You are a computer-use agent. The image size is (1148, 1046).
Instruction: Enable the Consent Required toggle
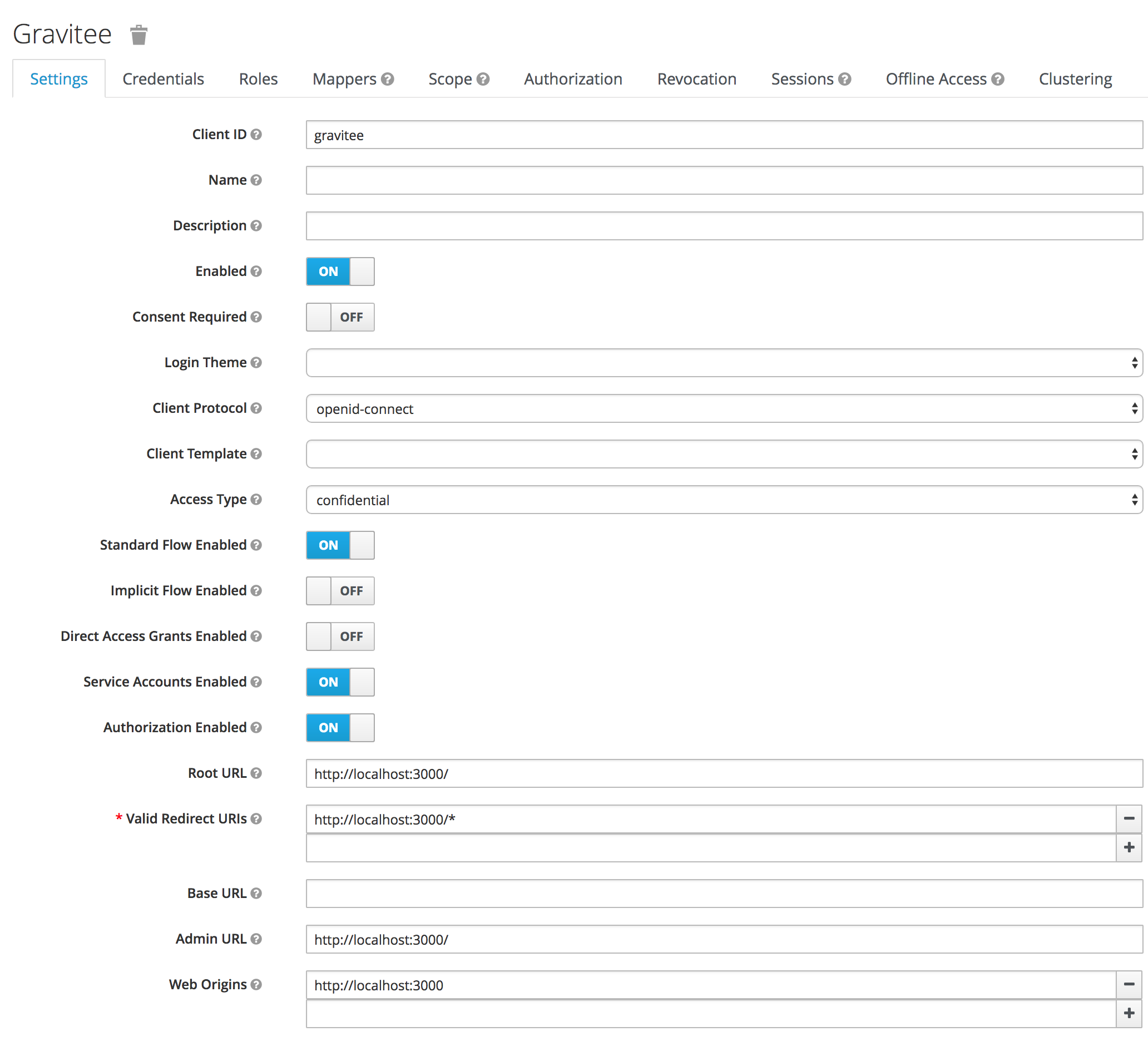click(340, 317)
